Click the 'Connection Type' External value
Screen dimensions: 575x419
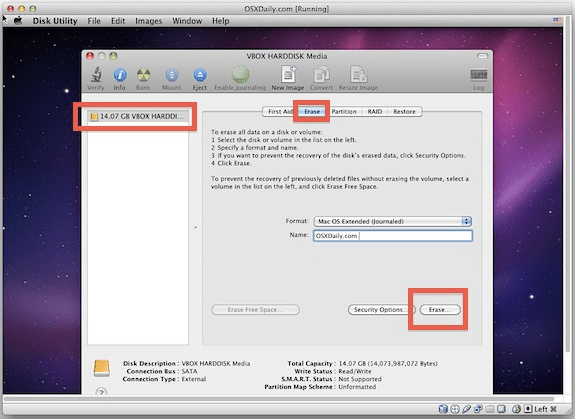pyautogui.click(x=194, y=379)
